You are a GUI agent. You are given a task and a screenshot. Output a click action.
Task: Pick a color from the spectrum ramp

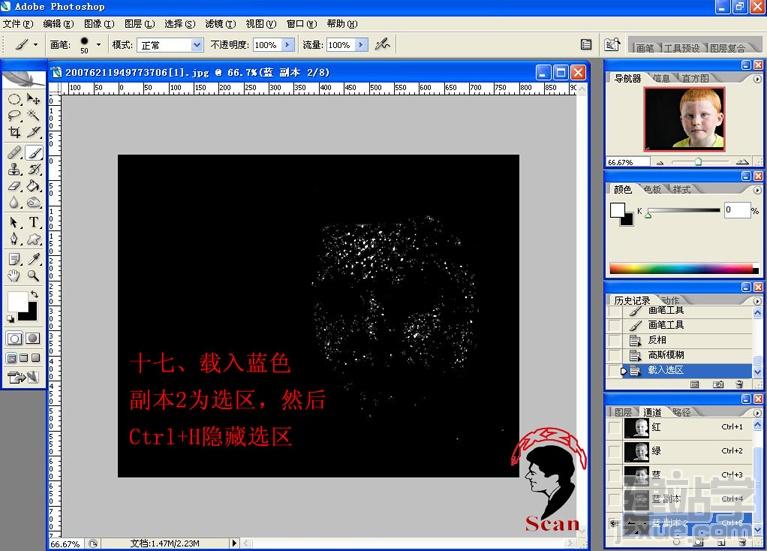[x=683, y=269]
